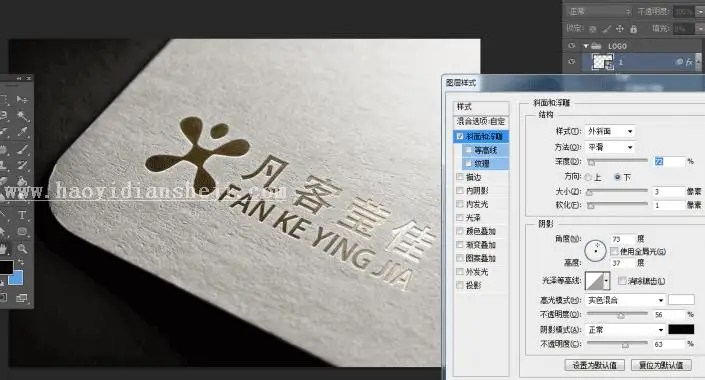Screen dimensions: 705x380
Task: Select 外发光 in layer style list
Action: tap(477, 272)
